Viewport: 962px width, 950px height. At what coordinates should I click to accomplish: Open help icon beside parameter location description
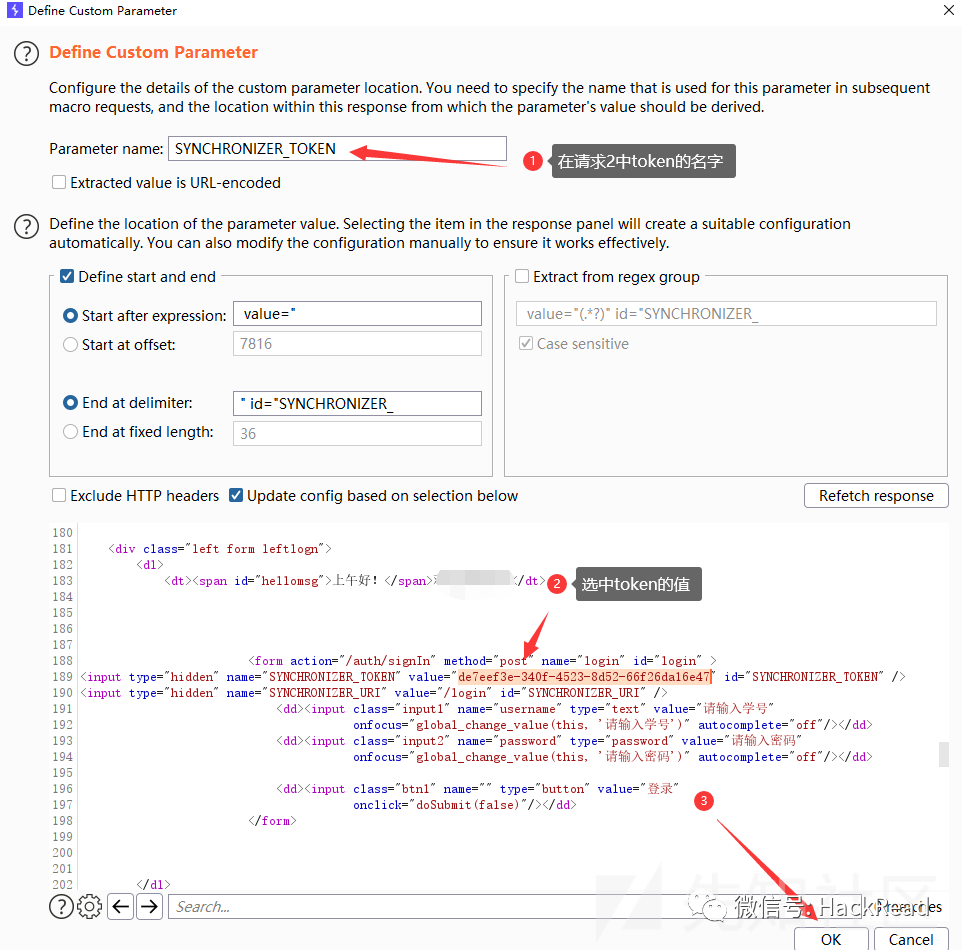point(26,226)
